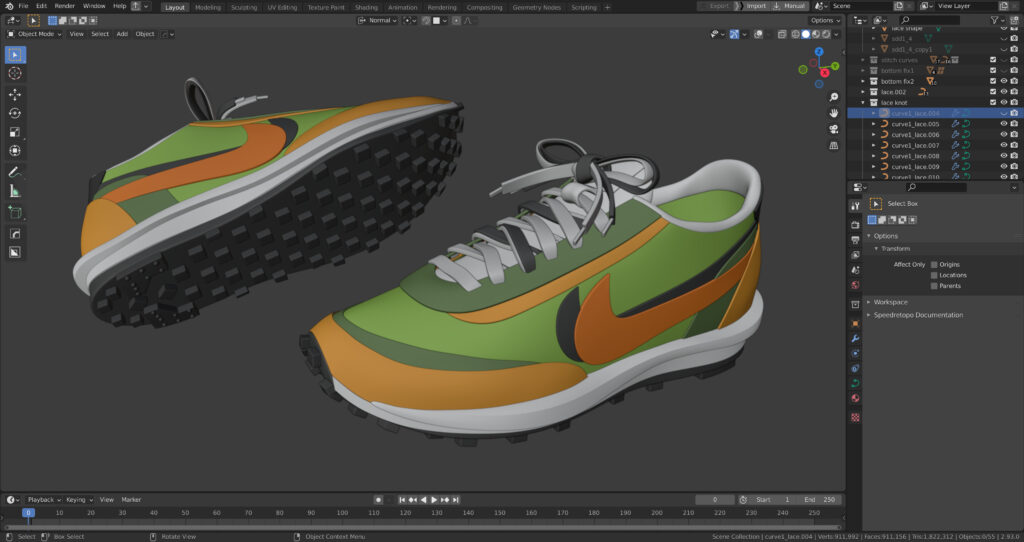Viewport: 1024px width, 542px height.
Task: Open the Object Mode dropdown
Action: [x=34, y=34]
